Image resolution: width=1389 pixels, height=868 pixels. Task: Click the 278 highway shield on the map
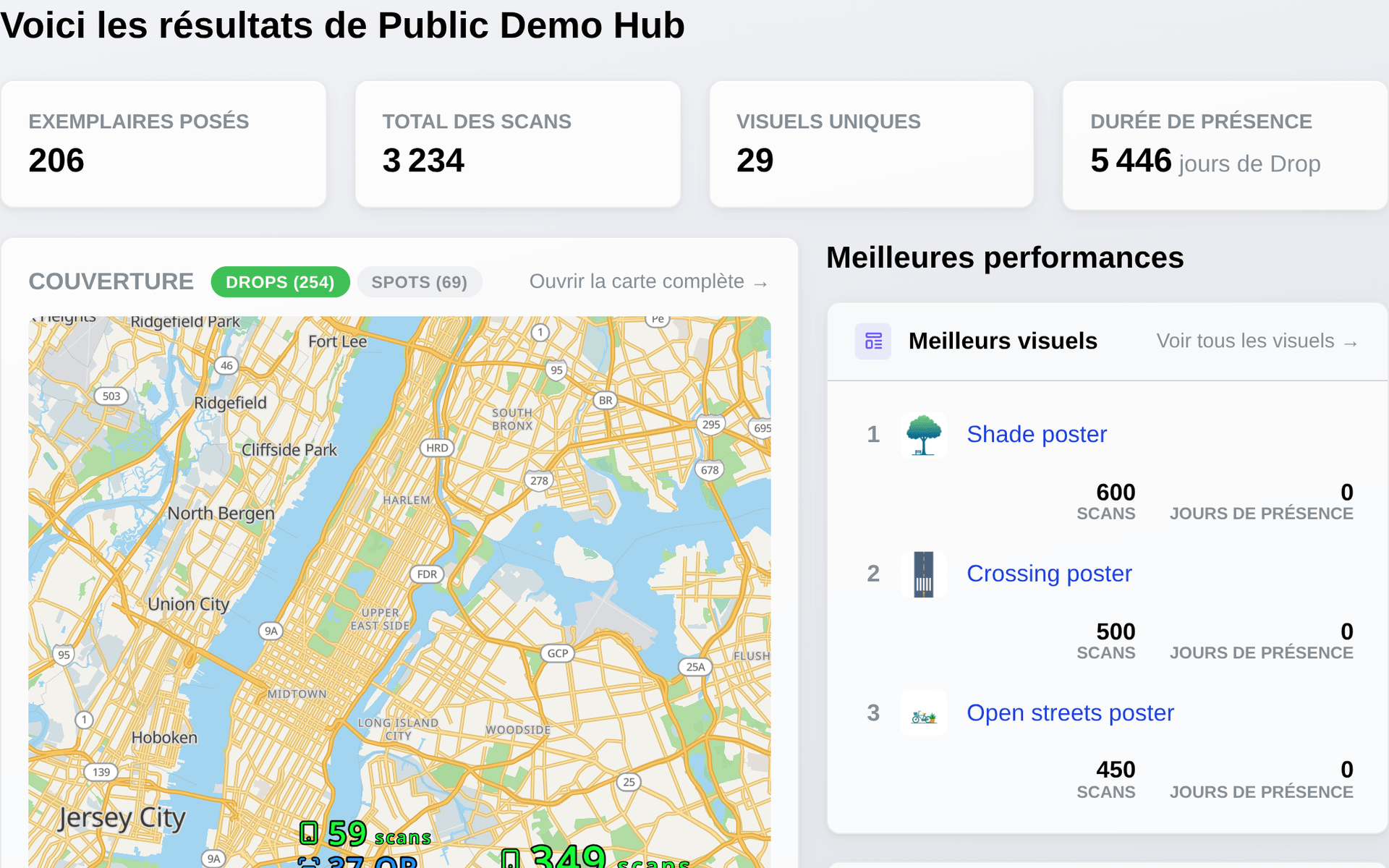tap(539, 480)
